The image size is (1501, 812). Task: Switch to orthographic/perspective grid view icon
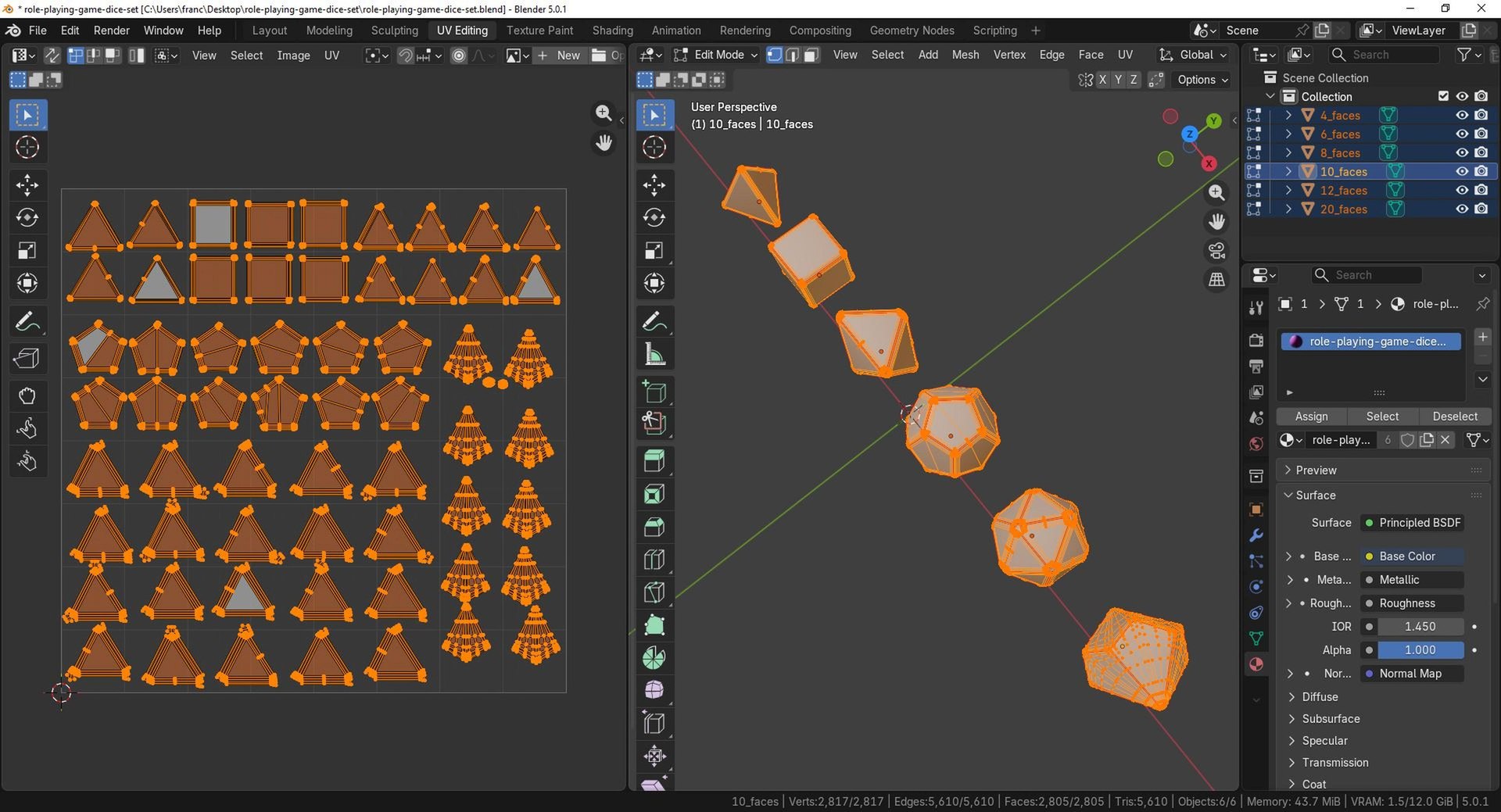pos(1216,280)
